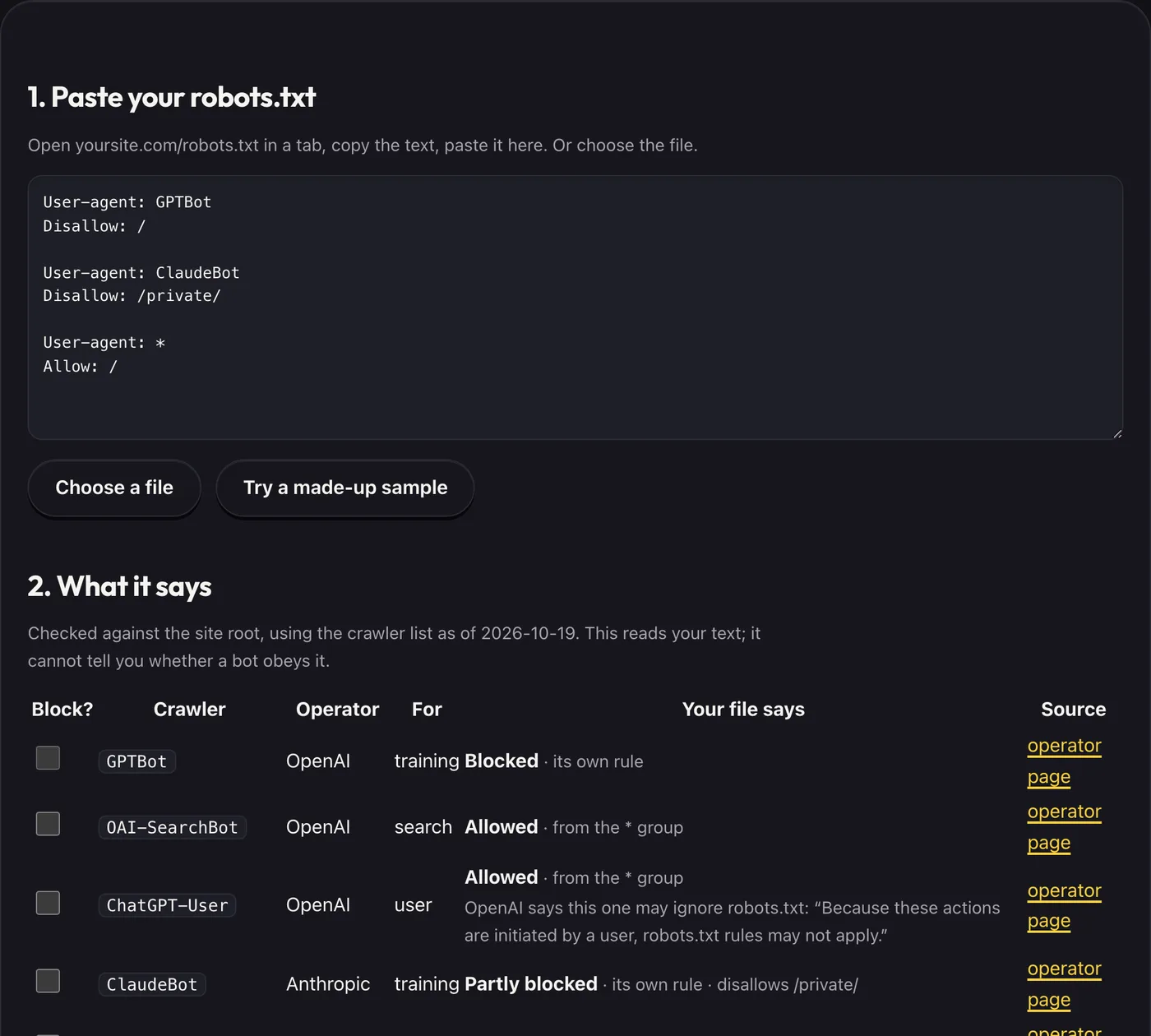Click 'User-agent: GPTBot' line in textarea
1151x1036 pixels.
[127, 202]
